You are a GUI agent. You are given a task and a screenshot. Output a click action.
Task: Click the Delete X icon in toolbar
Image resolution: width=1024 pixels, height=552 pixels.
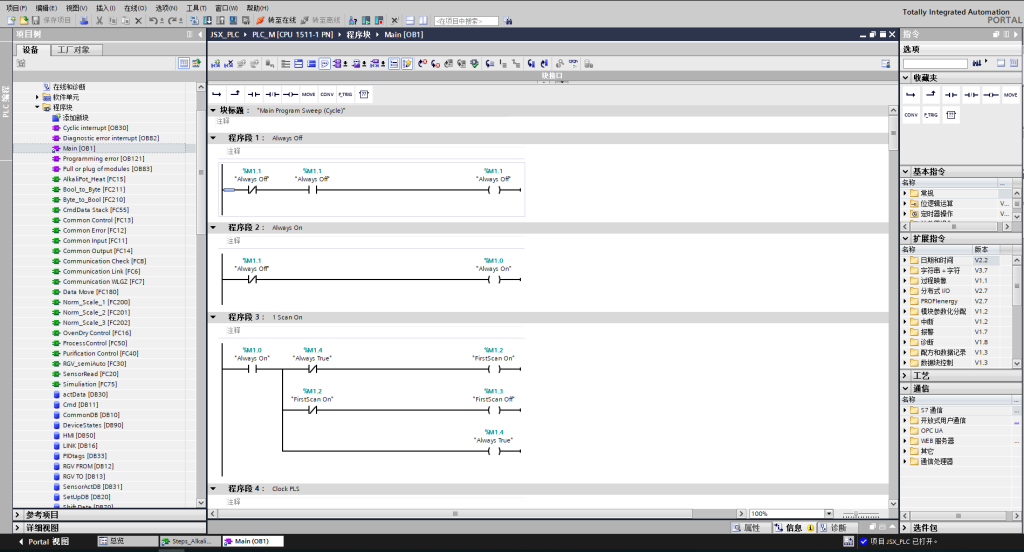point(138,21)
